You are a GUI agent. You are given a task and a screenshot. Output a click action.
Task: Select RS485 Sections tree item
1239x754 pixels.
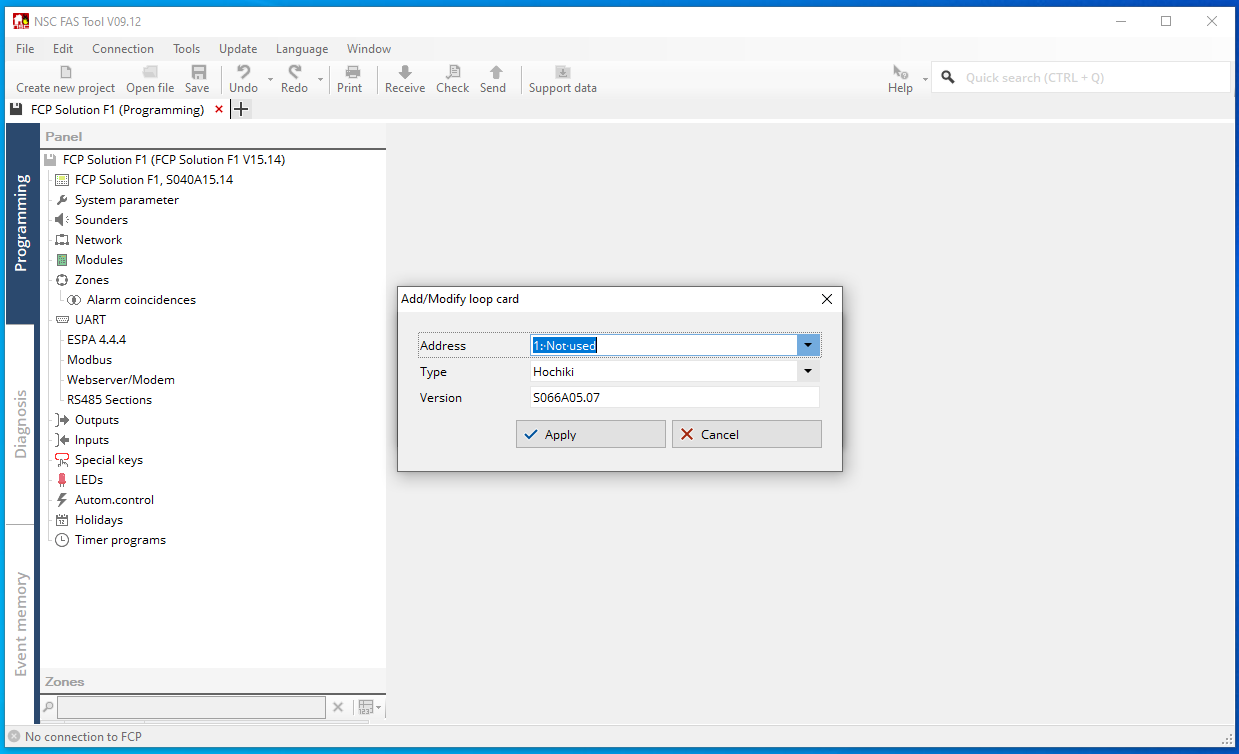tap(109, 399)
